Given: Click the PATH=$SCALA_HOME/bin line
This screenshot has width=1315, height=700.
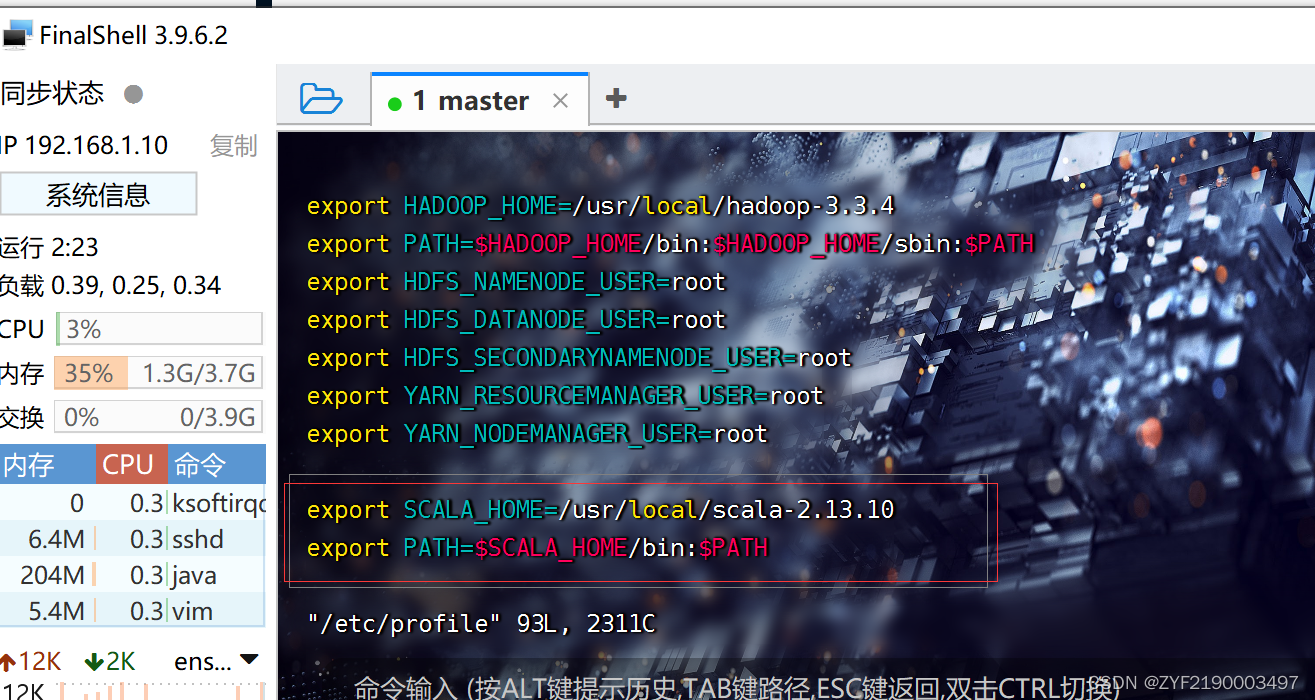Looking at the screenshot, I should (537, 548).
